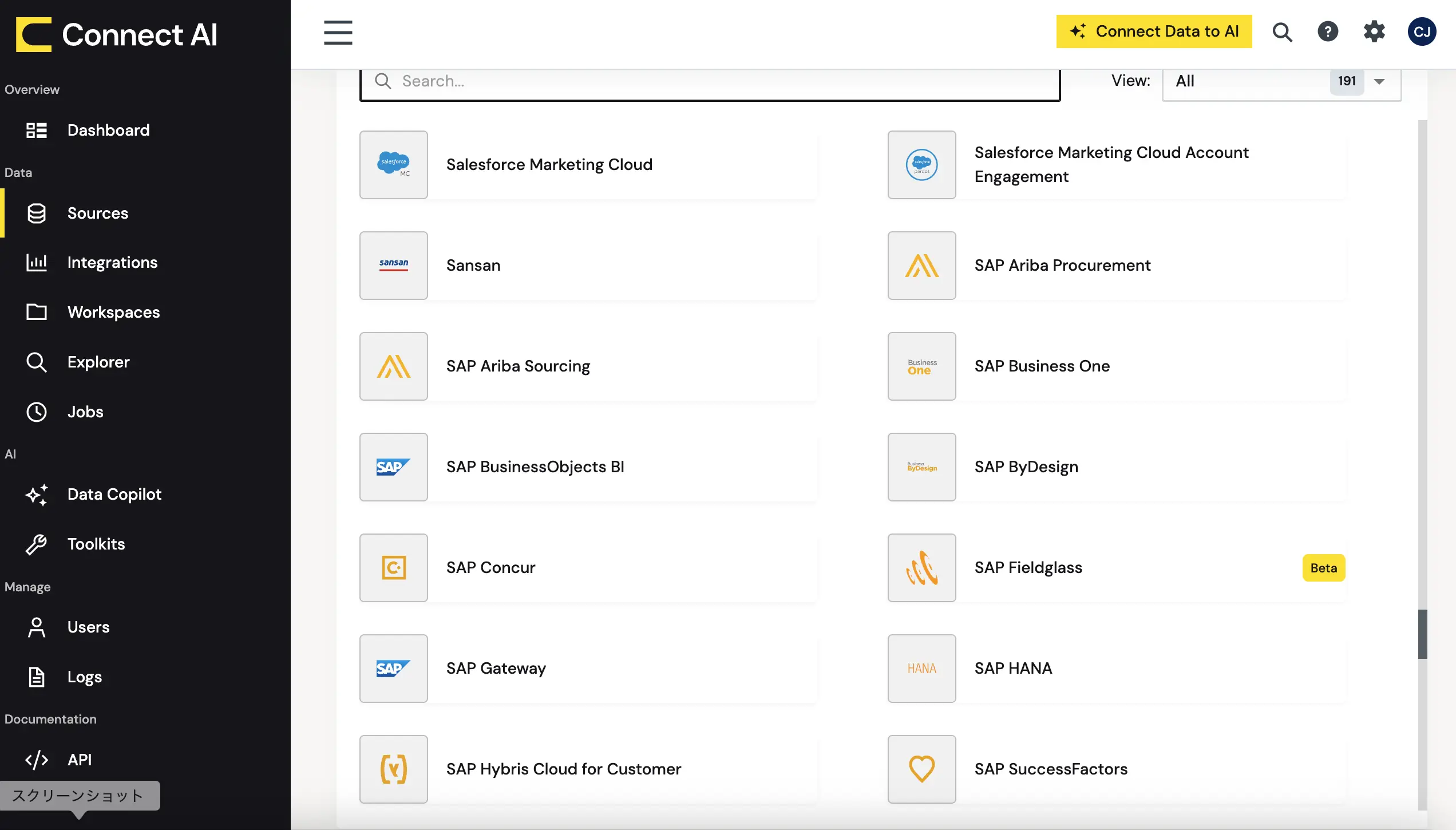
Task: Click the Salesforce Marketing Cloud logo tile
Action: [x=394, y=165]
